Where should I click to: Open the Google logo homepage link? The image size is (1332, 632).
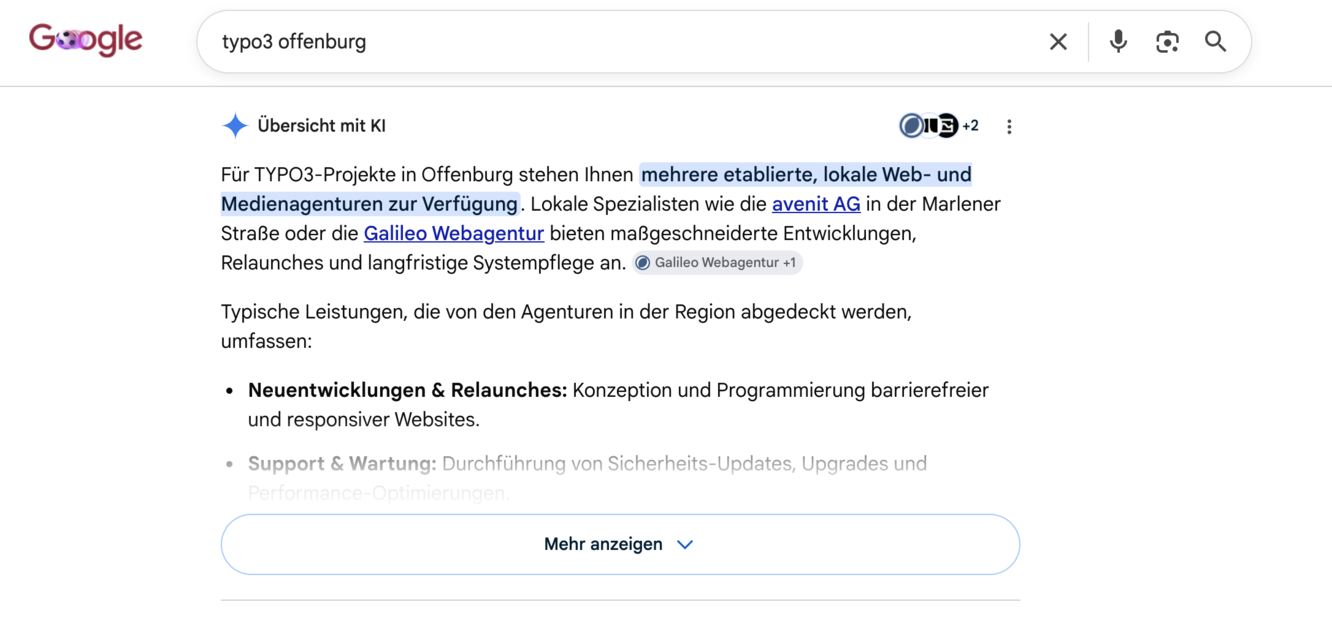86,40
